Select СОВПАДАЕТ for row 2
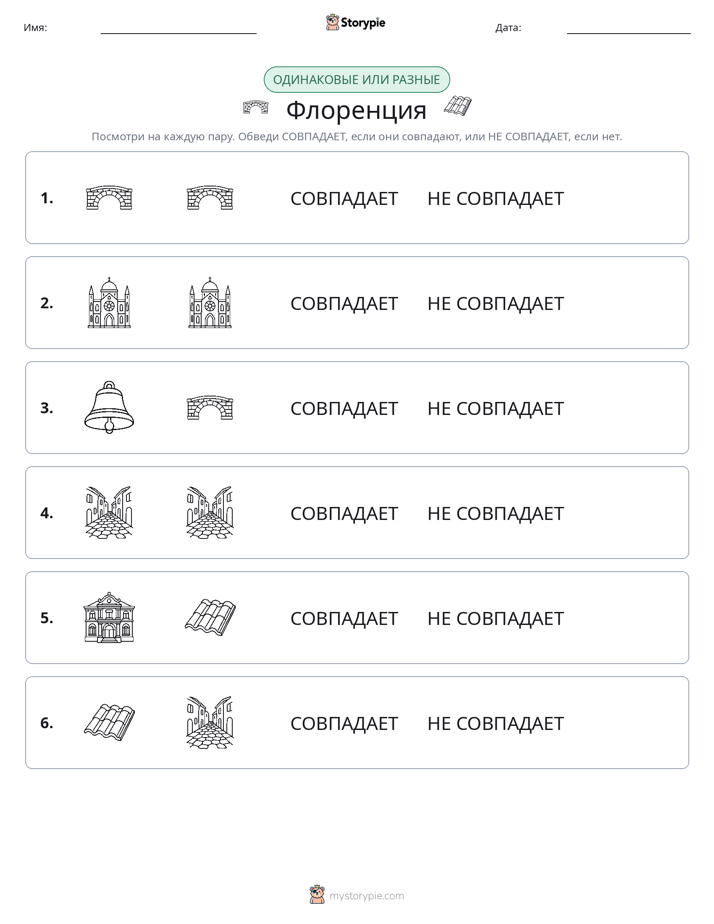 click(x=344, y=303)
